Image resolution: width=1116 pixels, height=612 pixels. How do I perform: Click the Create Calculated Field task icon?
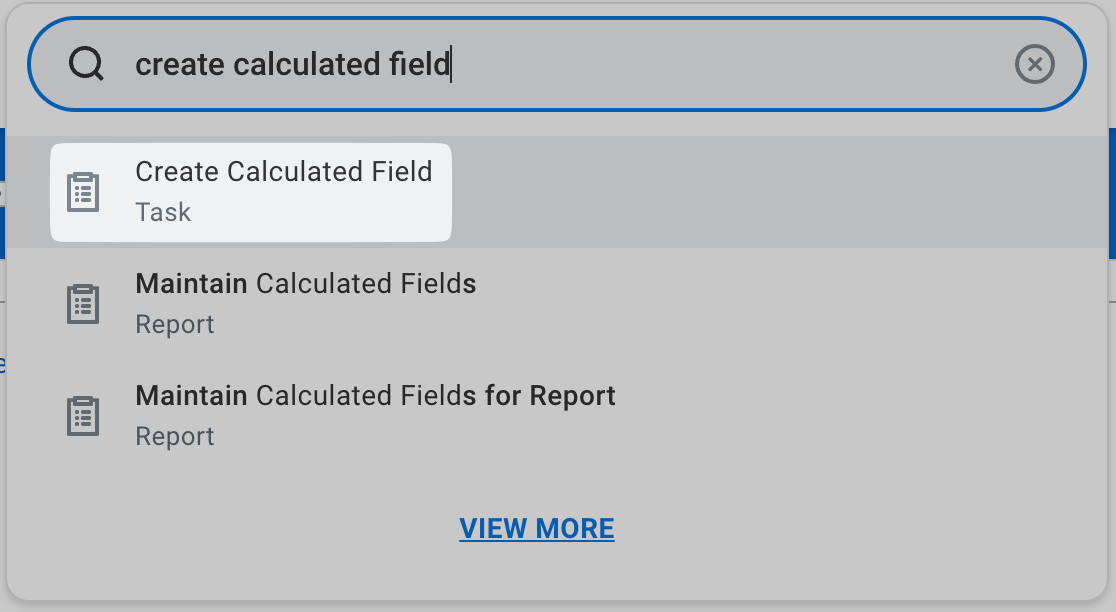[83, 192]
